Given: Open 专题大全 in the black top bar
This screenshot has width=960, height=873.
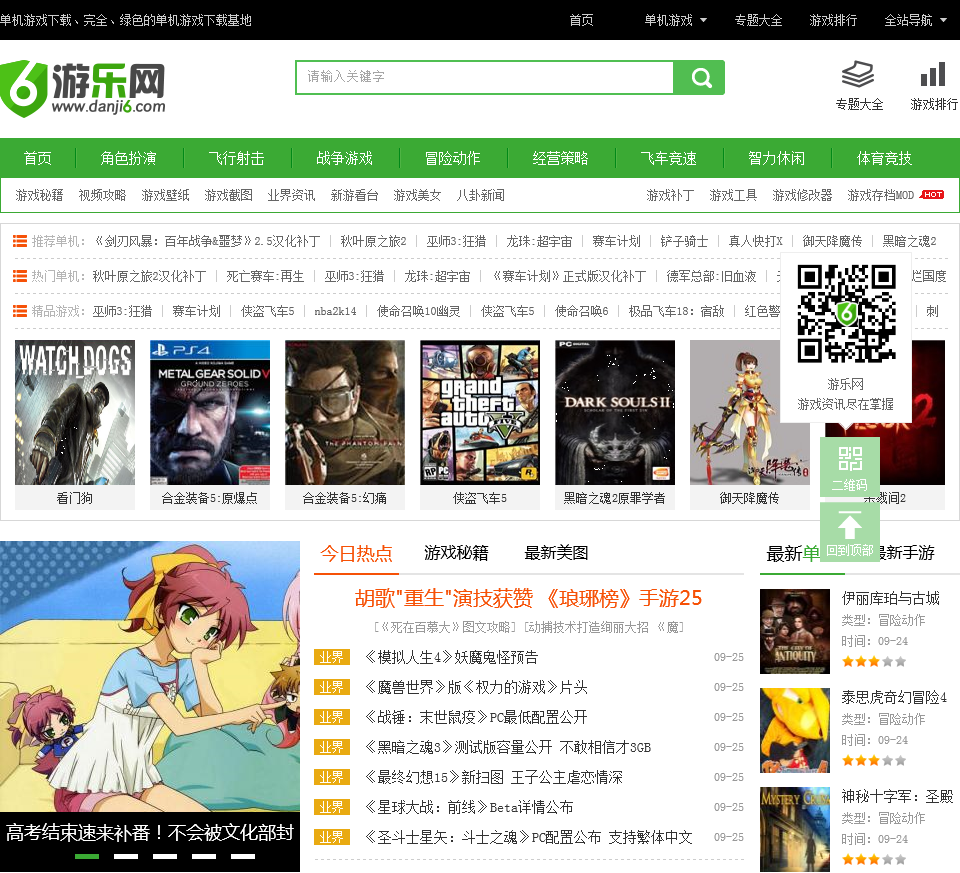Looking at the screenshot, I should (758, 20).
